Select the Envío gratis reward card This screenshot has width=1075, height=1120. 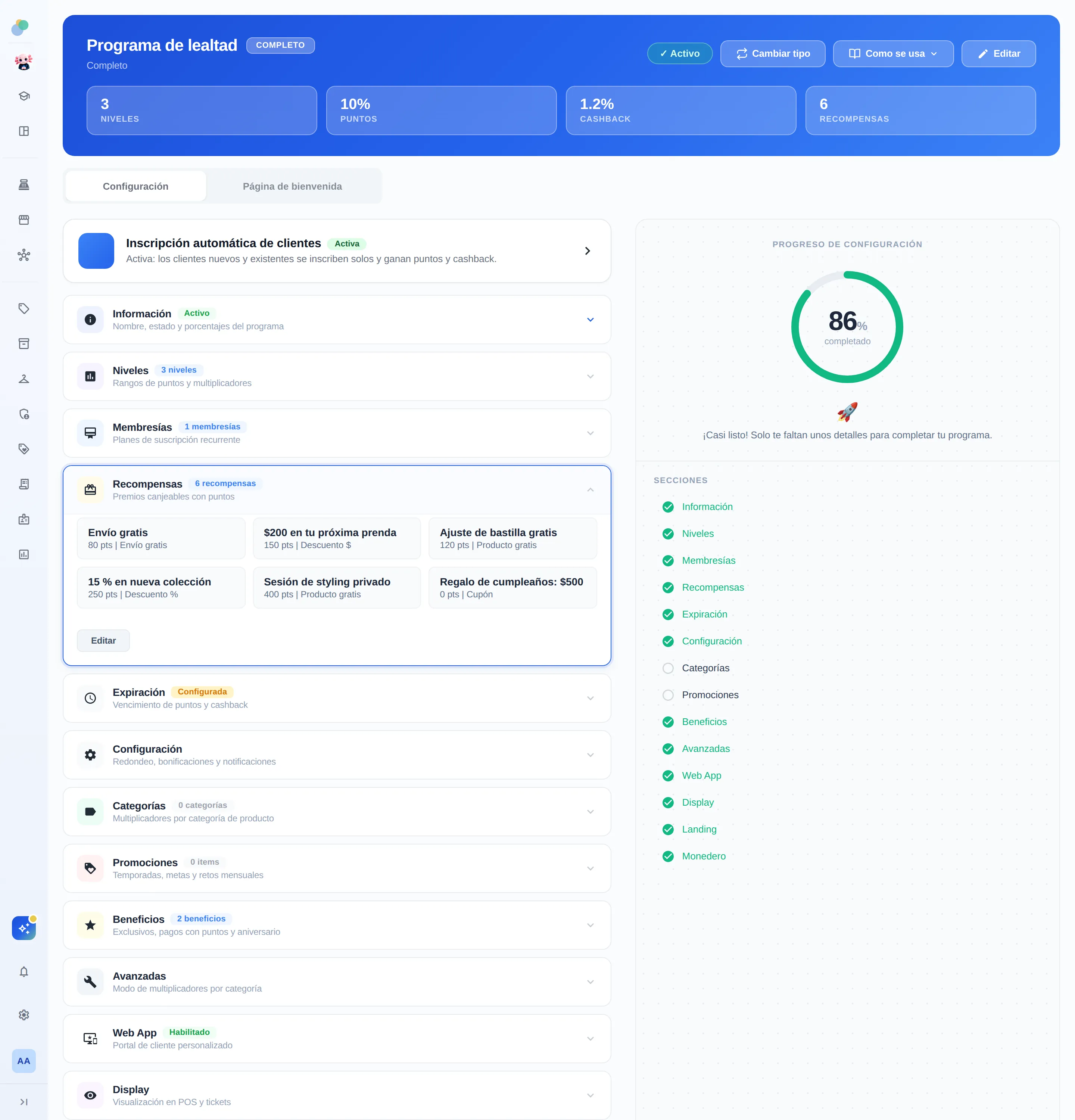pyautogui.click(x=161, y=538)
